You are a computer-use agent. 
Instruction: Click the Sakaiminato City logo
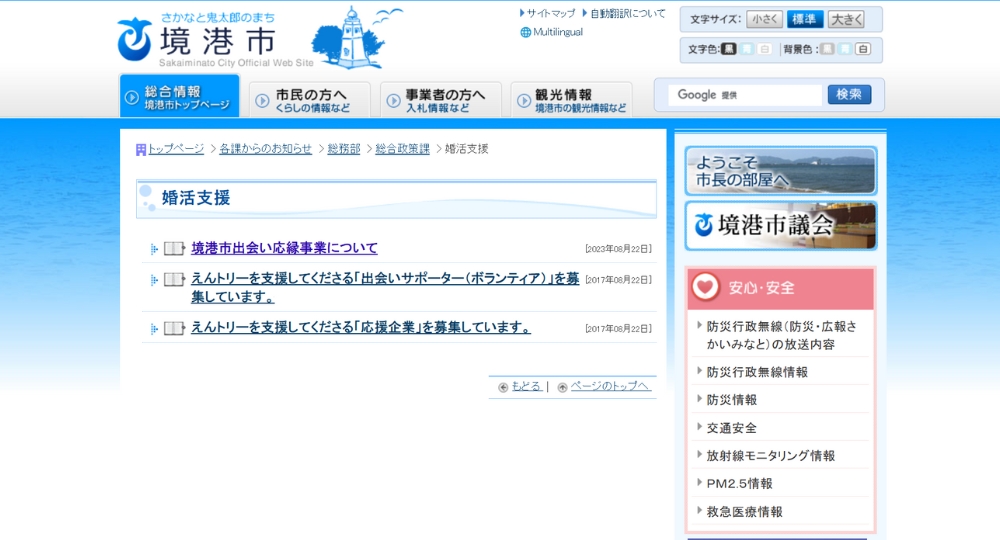click(216, 39)
